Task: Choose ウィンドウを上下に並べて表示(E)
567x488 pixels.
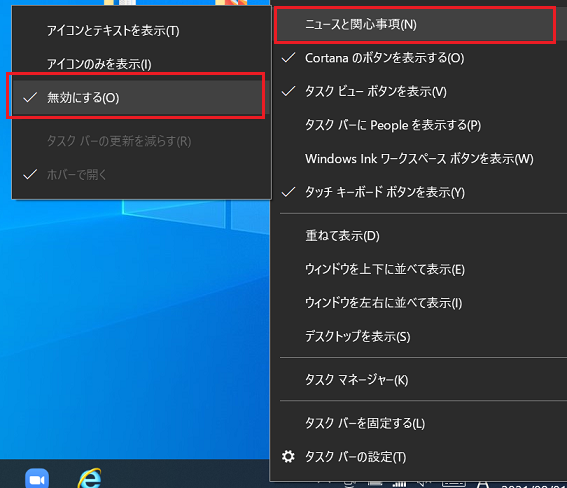Action: click(x=419, y=270)
